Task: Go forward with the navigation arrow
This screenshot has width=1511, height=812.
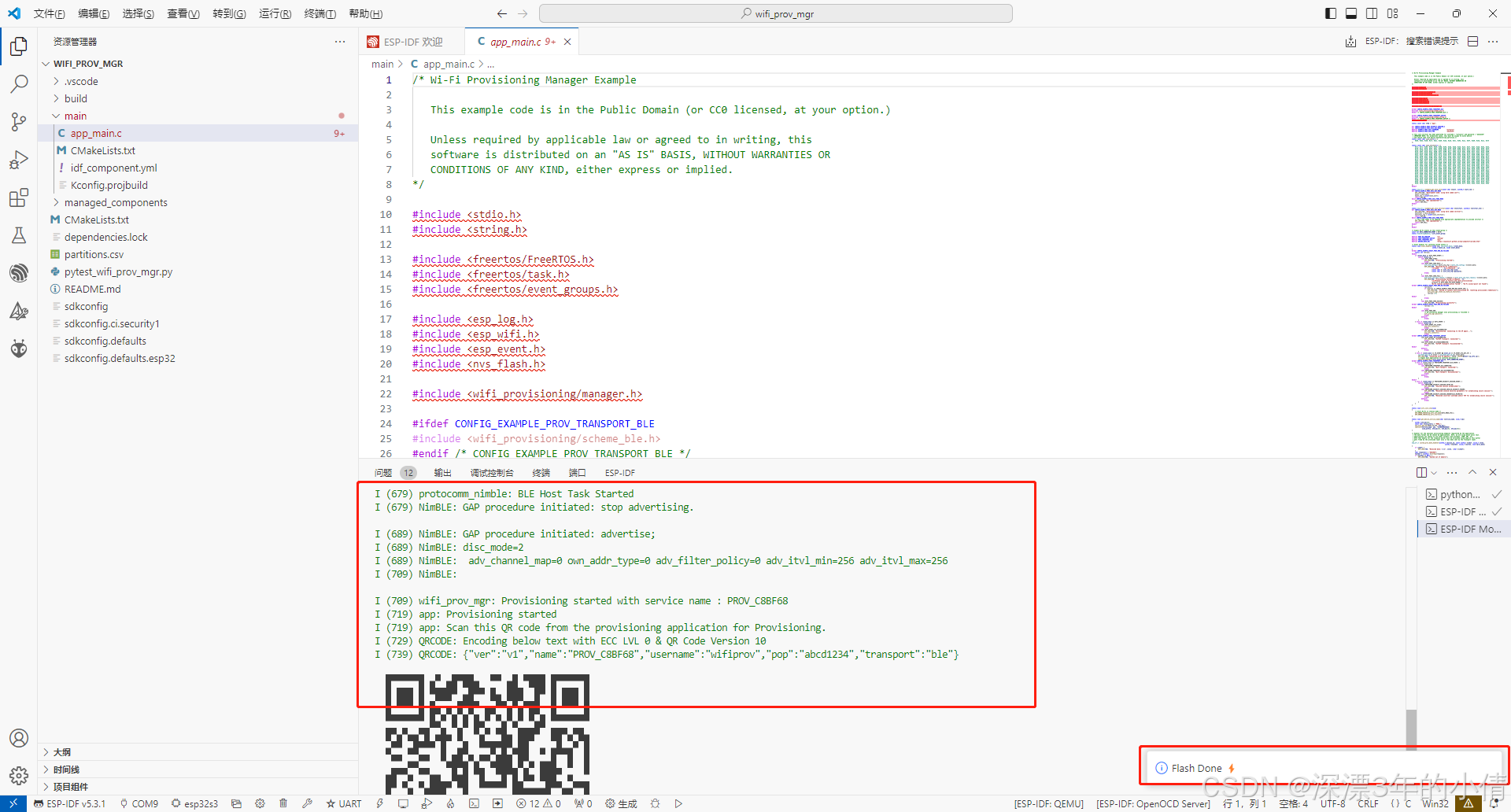Action: point(523,13)
